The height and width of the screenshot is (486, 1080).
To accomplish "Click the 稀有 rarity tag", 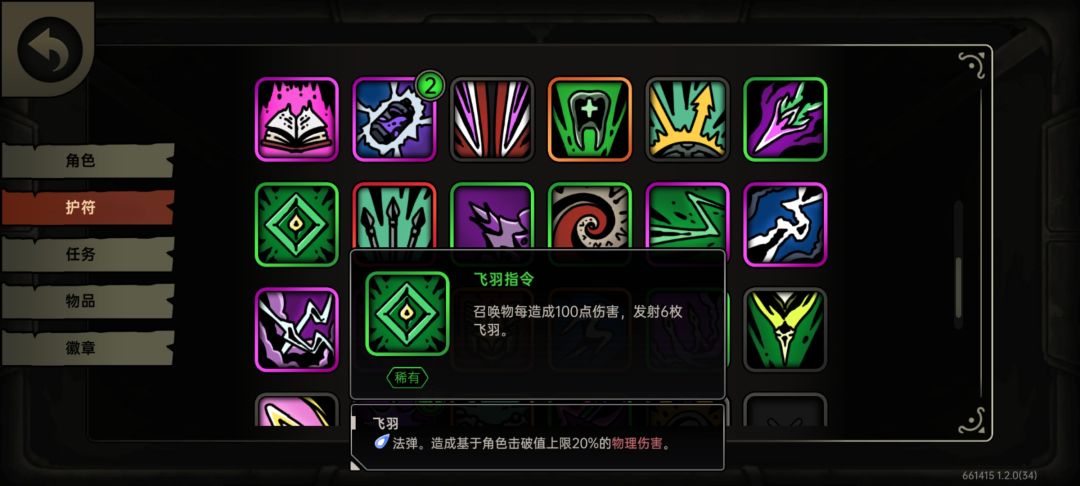I will [407, 377].
